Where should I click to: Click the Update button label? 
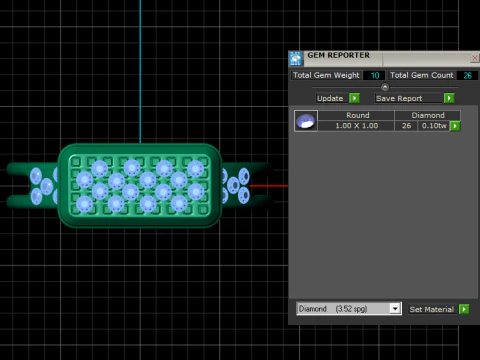point(330,98)
